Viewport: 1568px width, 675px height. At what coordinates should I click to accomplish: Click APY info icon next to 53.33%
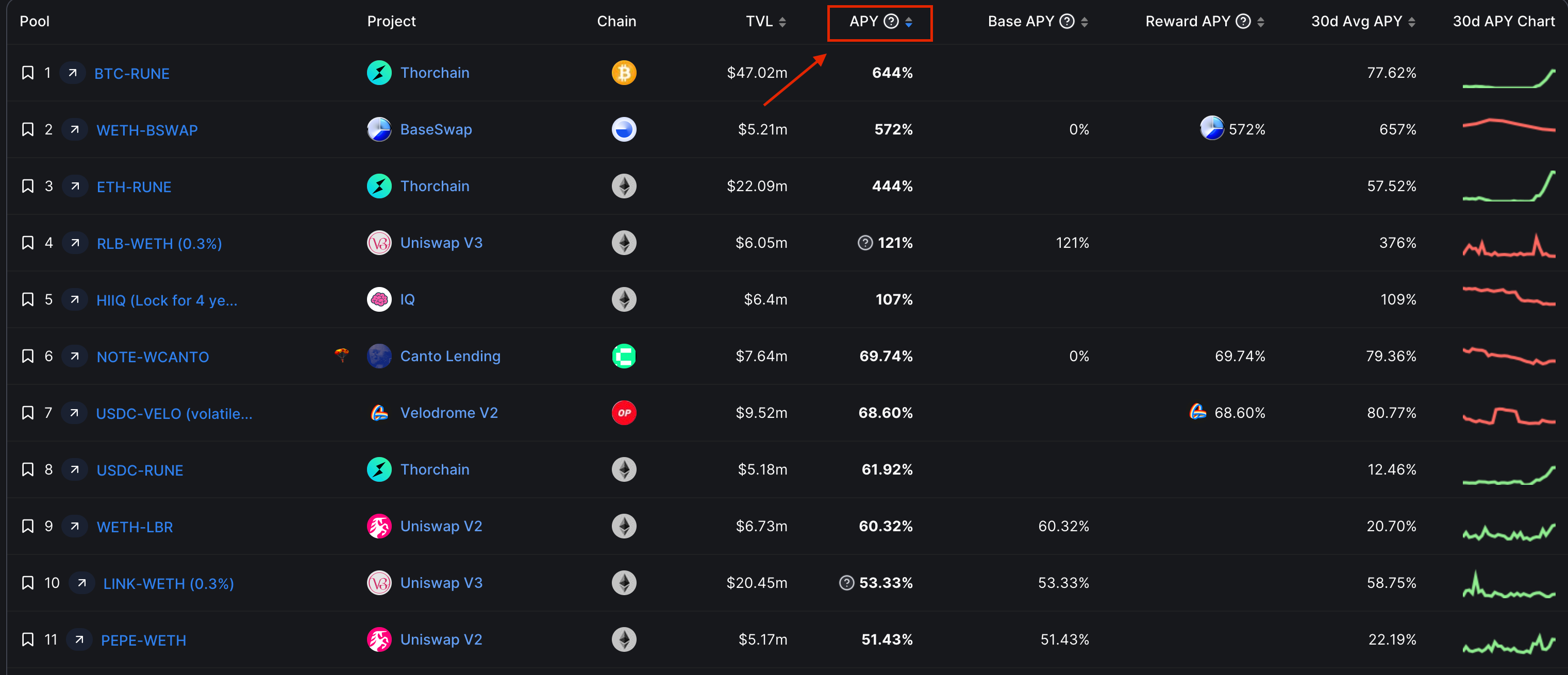point(847,583)
